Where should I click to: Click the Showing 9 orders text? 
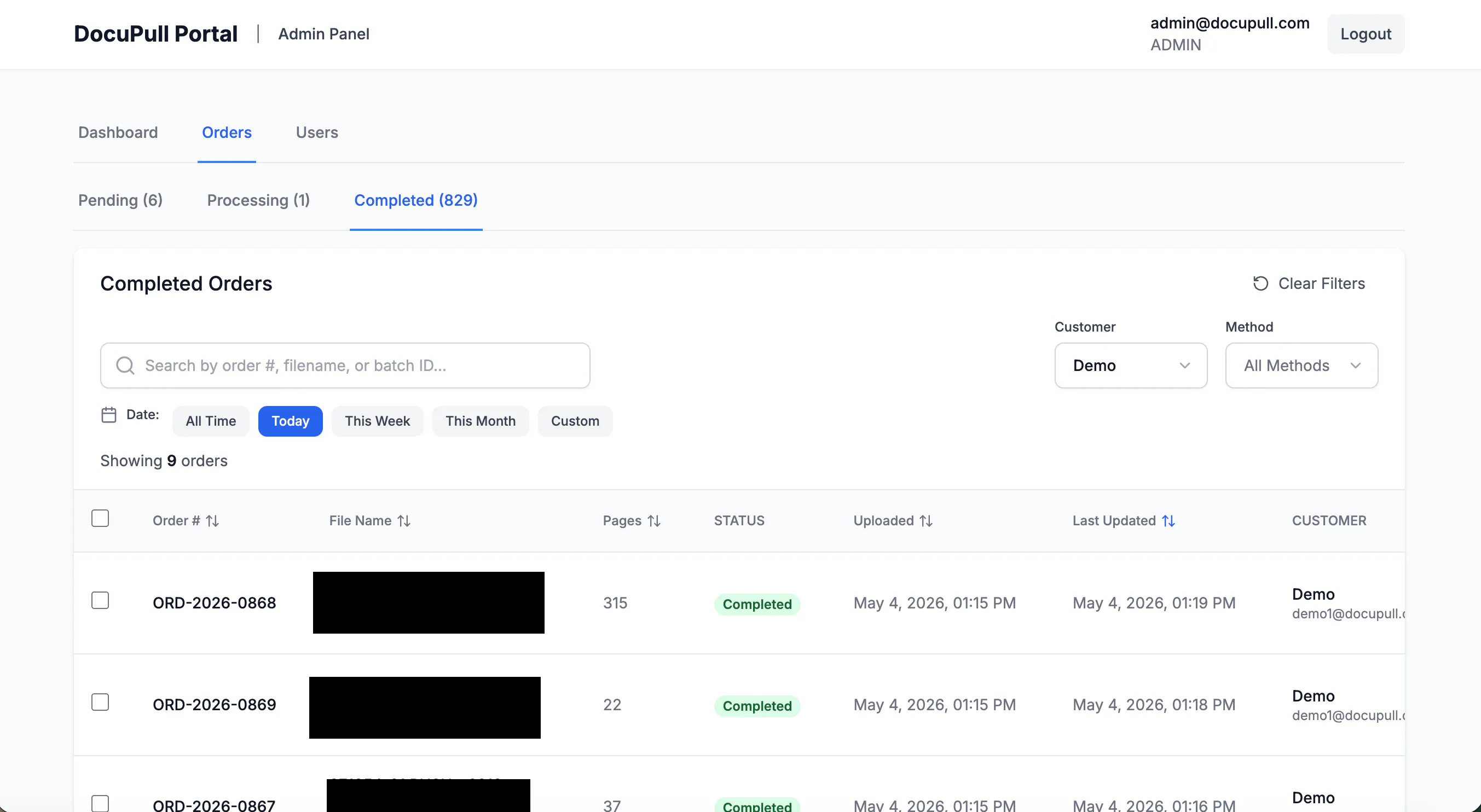(x=164, y=461)
